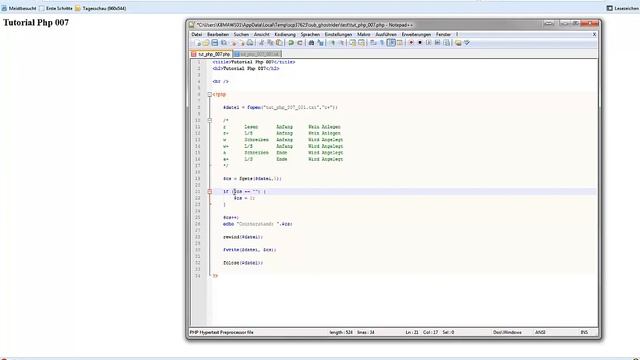Click the INS insert mode indicator

click(584, 333)
